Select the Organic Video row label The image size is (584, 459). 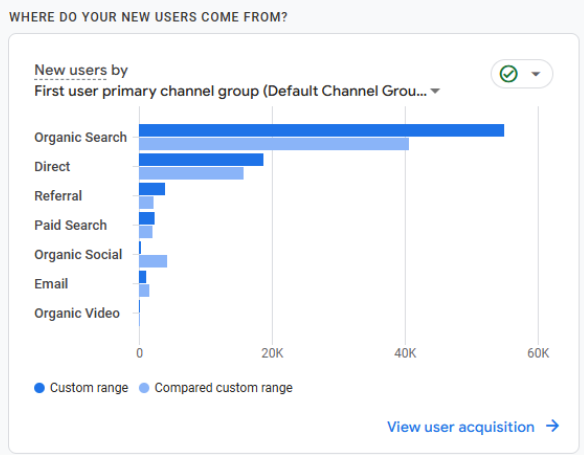tap(77, 313)
